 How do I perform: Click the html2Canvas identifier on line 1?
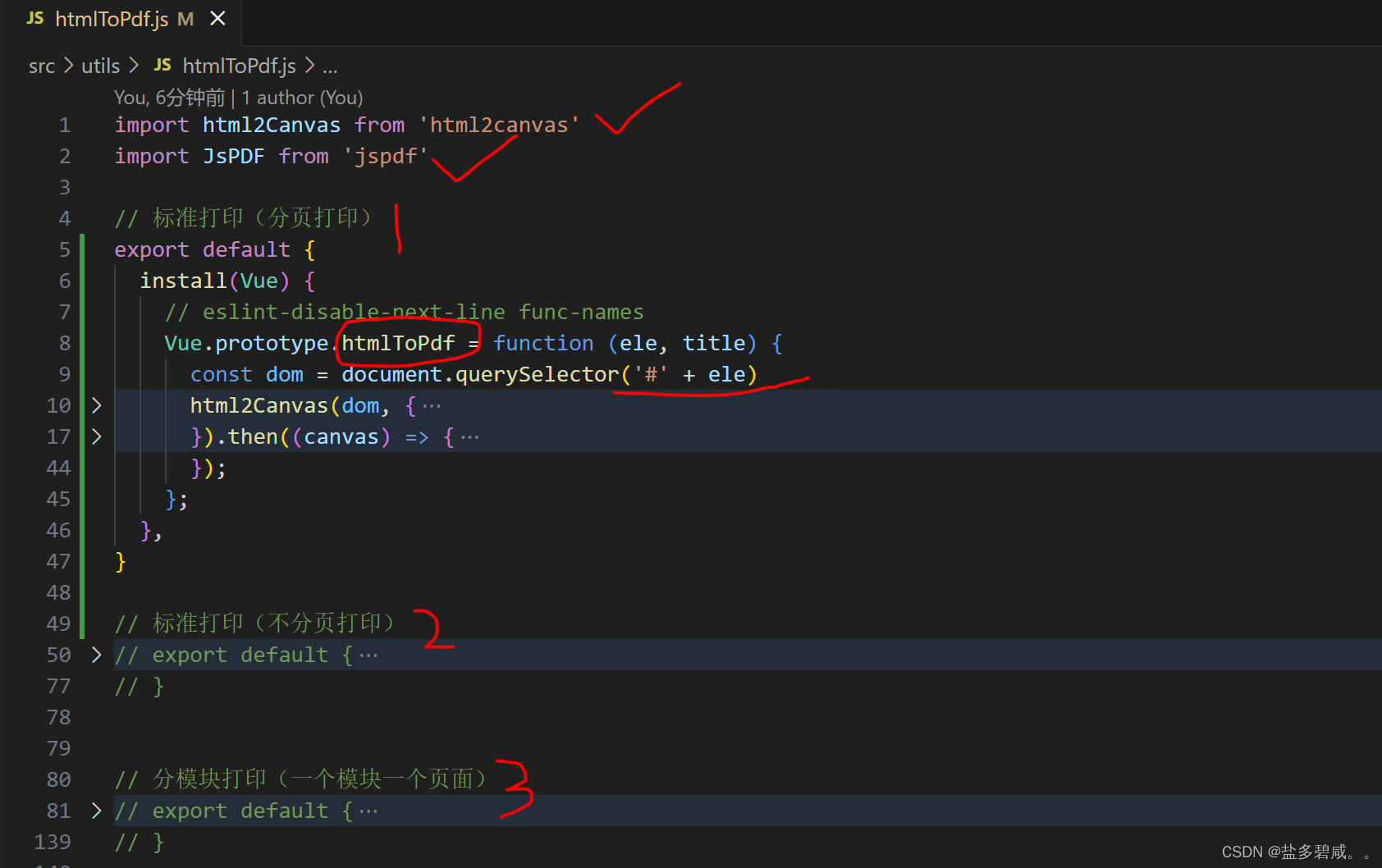(272, 126)
